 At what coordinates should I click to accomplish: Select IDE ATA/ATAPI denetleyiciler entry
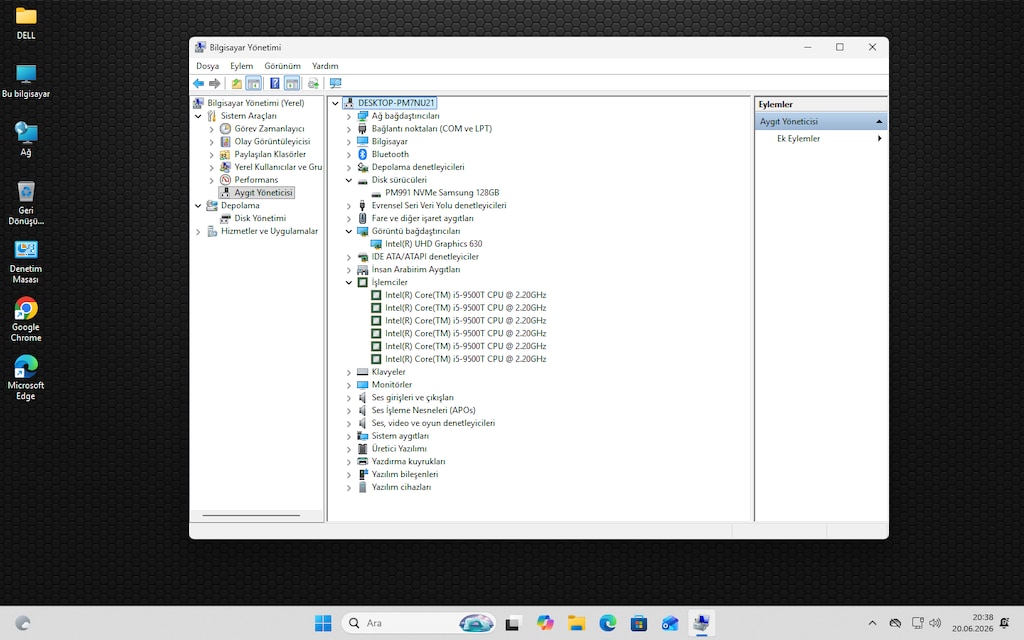(425, 257)
